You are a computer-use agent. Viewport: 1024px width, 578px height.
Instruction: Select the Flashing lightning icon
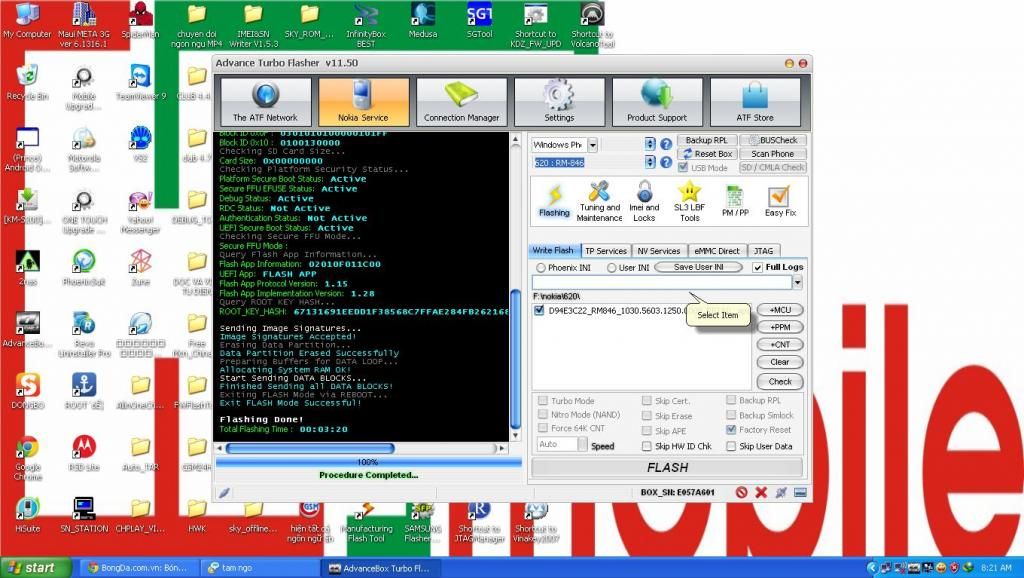(x=554, y=201)
